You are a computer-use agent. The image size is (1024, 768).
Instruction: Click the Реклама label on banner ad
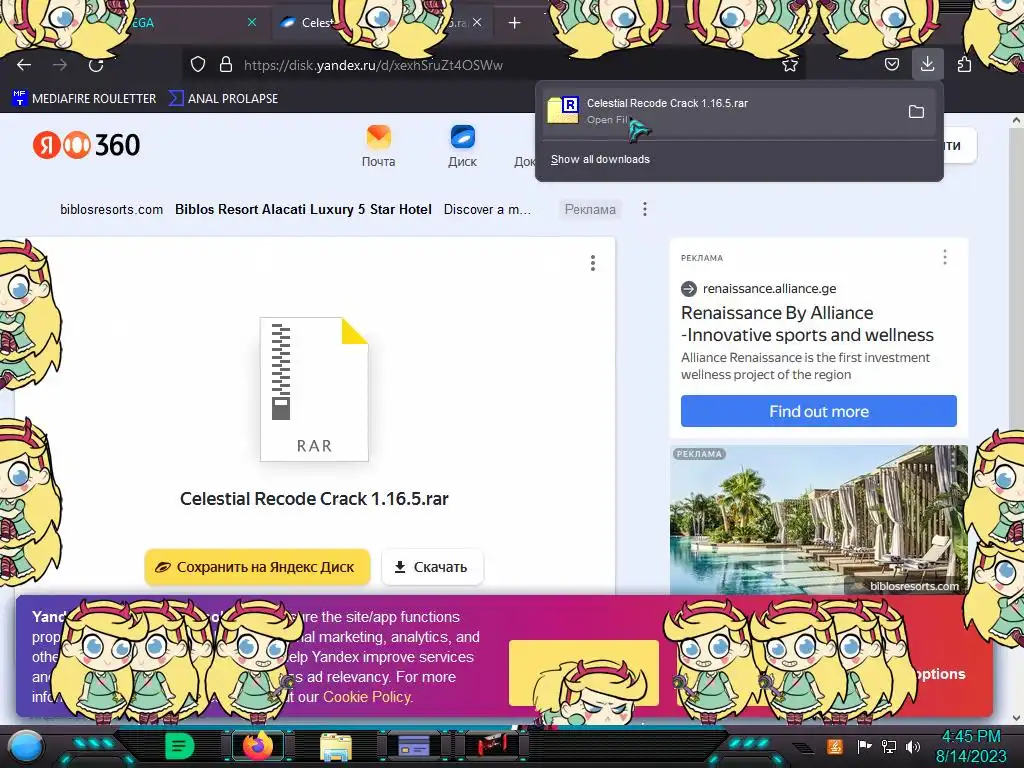click(590, 210)
